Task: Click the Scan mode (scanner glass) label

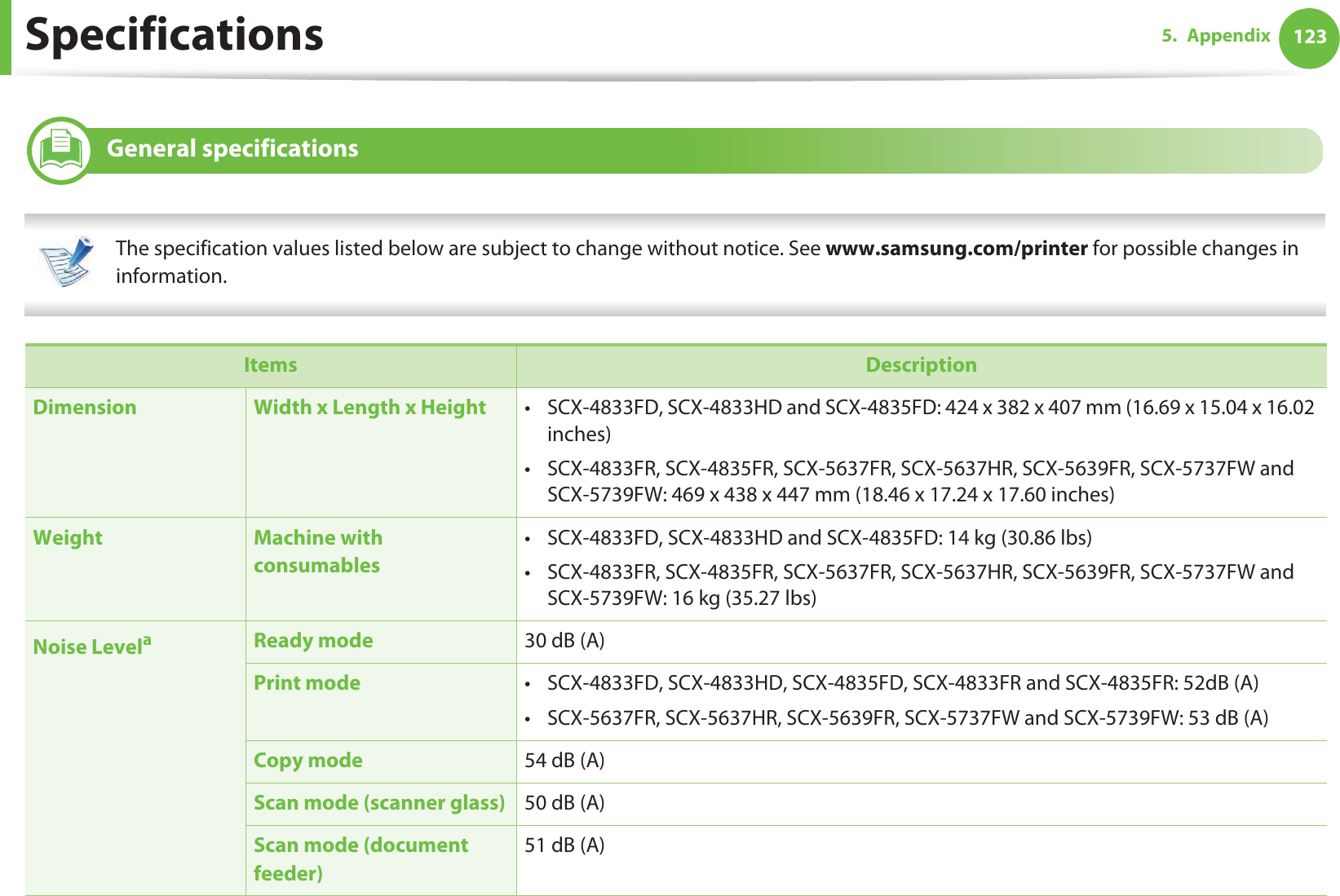Action: pos(379,803)
